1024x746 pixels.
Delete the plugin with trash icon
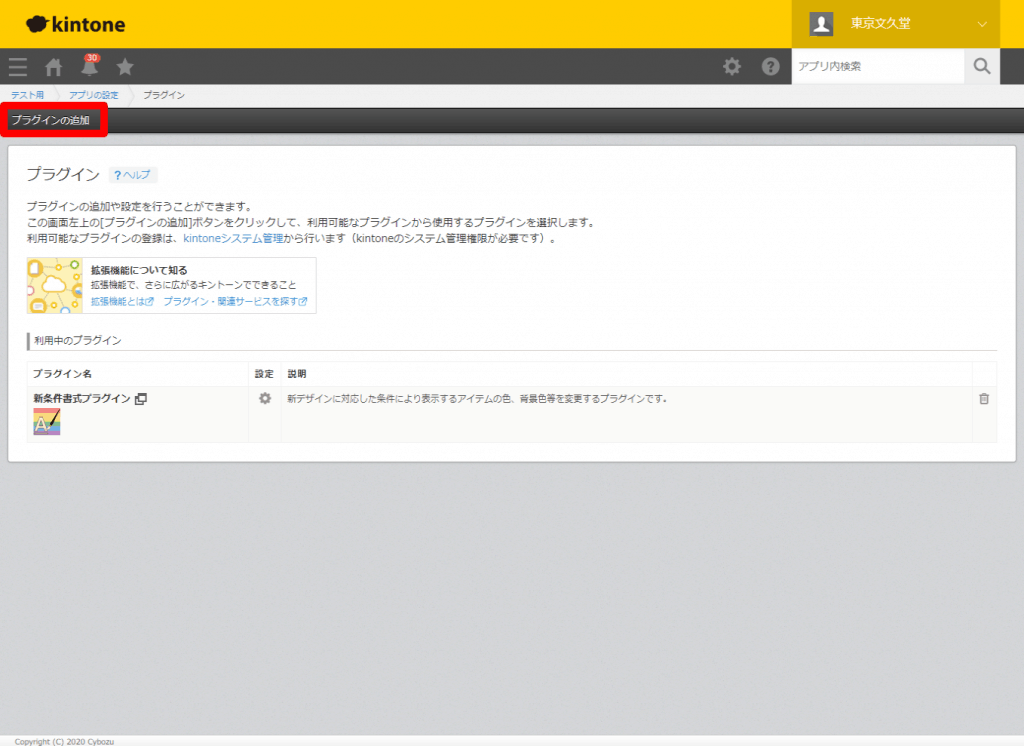click(984, 399)
